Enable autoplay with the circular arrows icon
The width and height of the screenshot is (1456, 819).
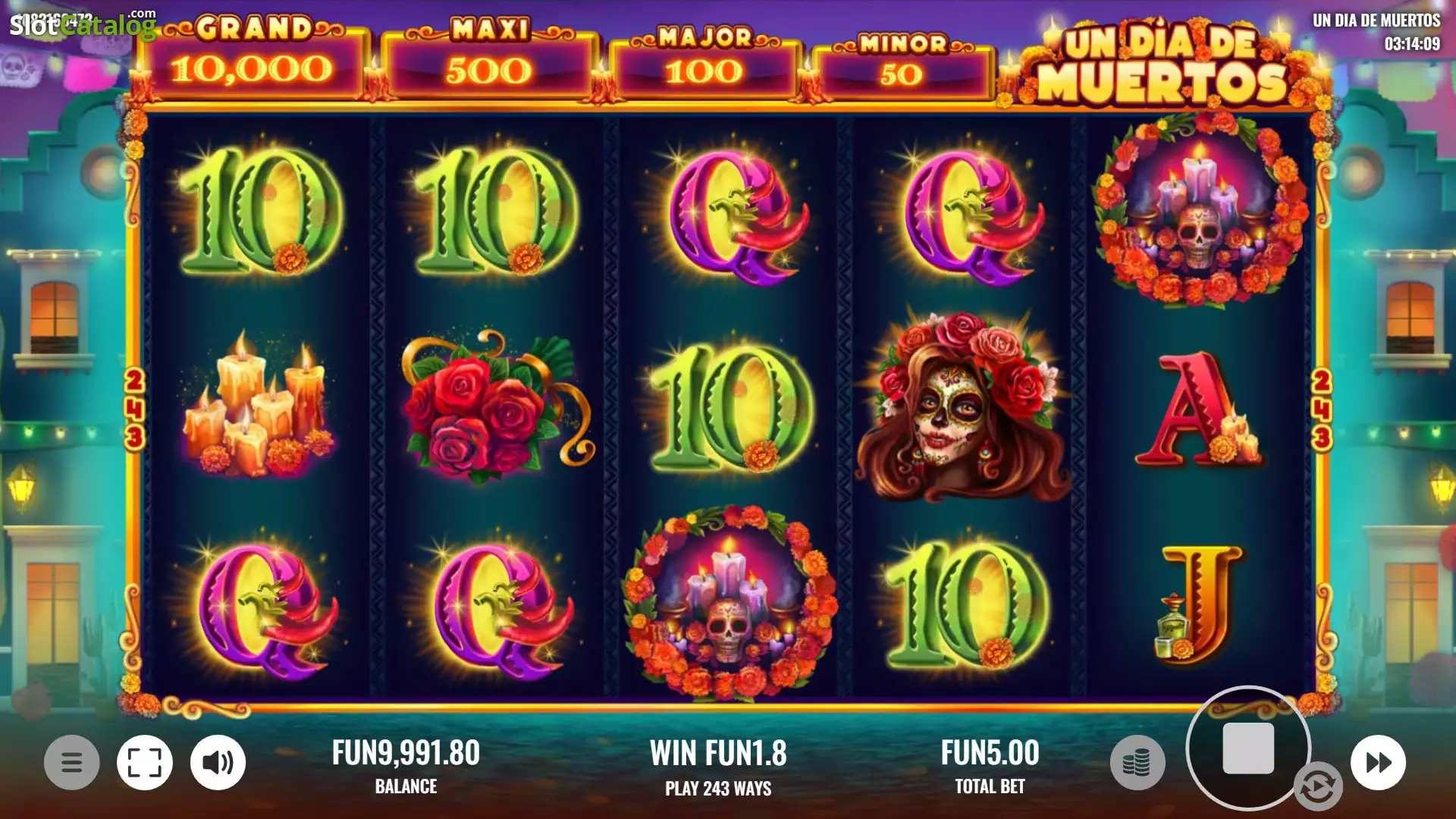[1318, 787]
